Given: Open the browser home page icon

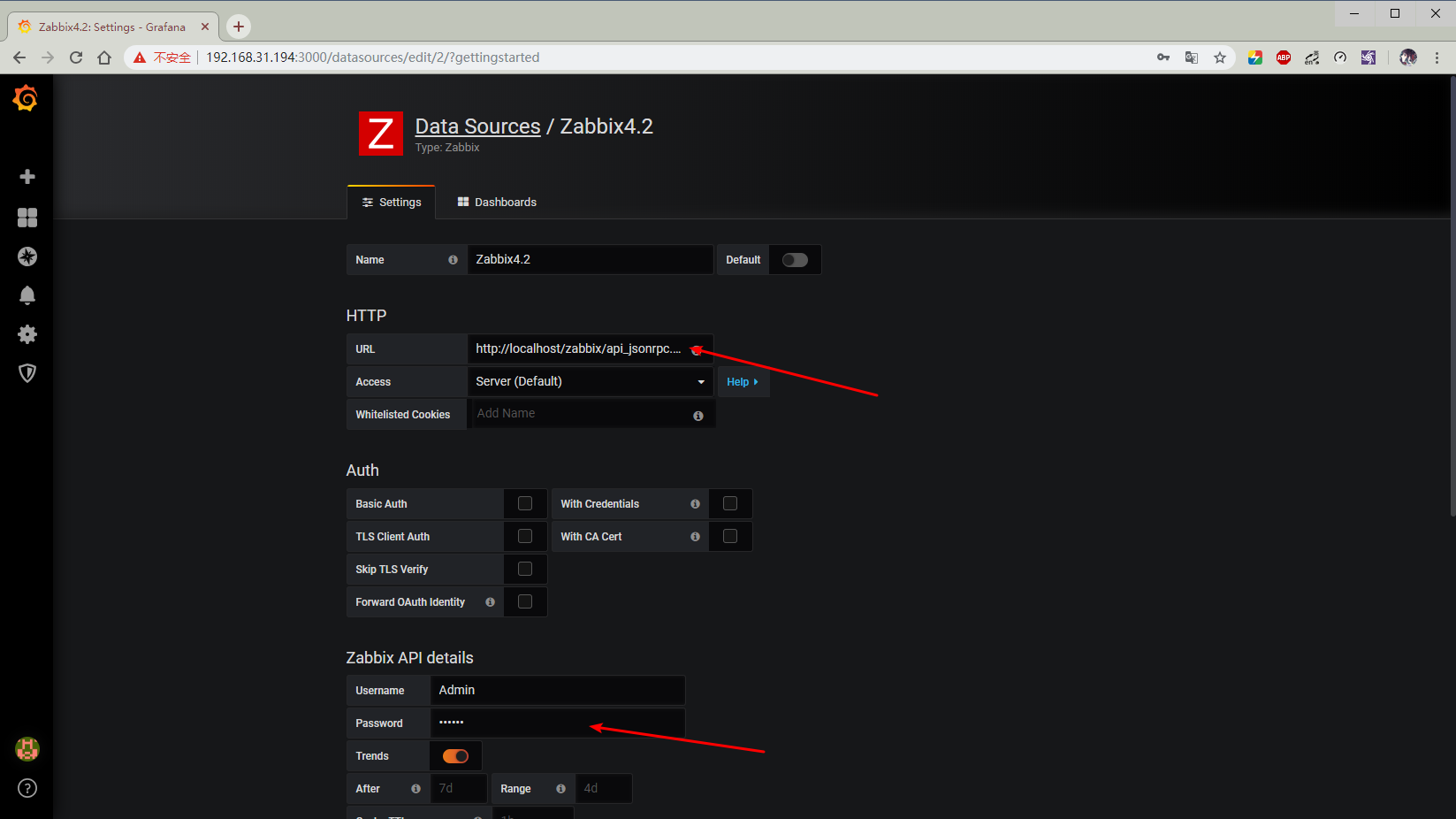Looking at the screenshot, I should click(x=104, y=57).
